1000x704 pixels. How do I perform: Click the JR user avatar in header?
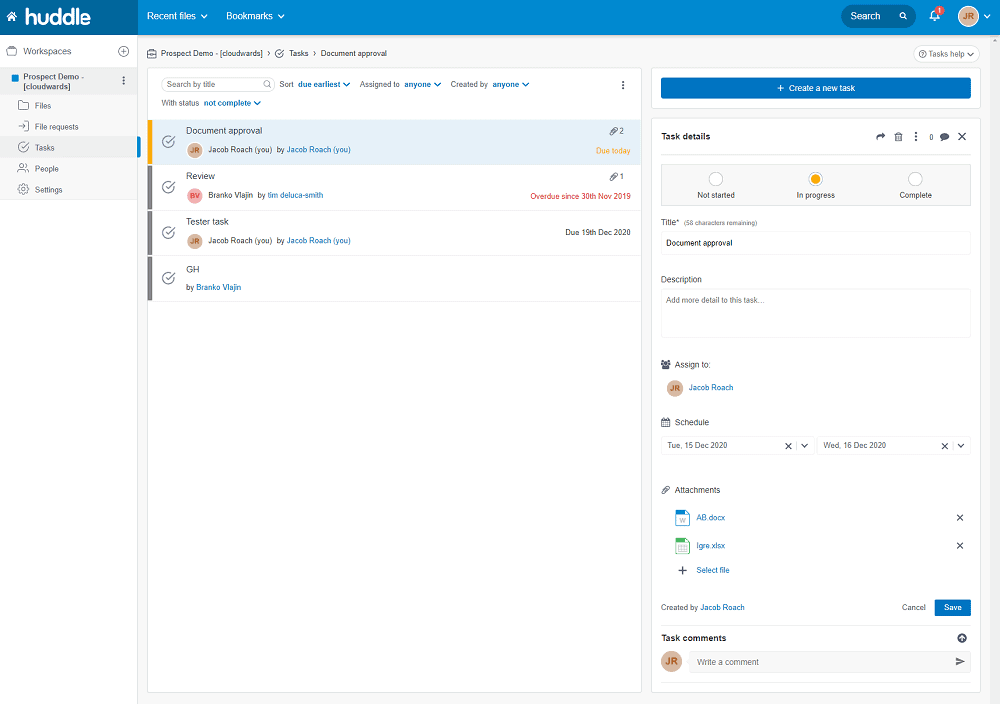pos(968,16)
